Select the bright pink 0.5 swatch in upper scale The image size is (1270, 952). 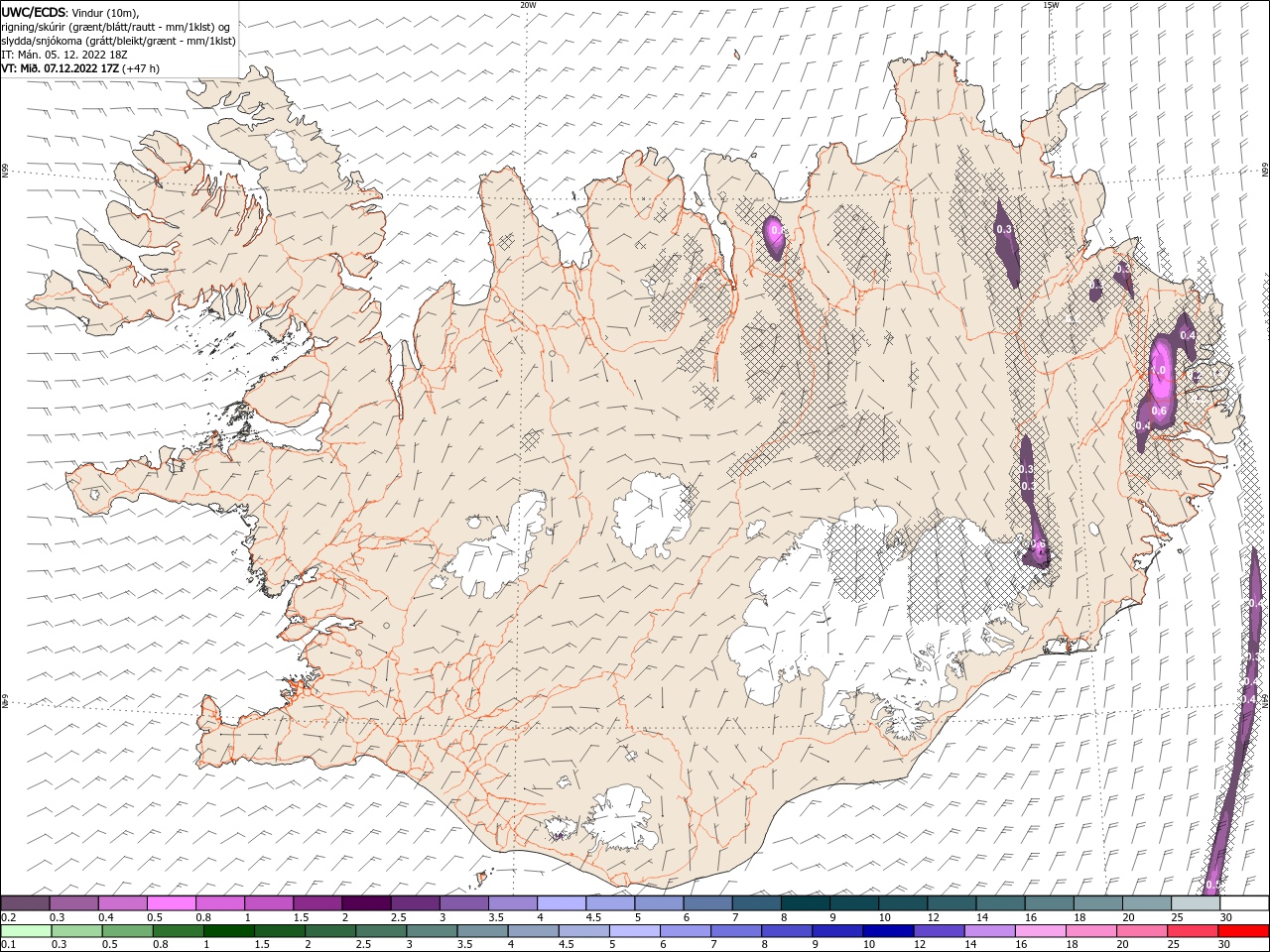point(172,903)
